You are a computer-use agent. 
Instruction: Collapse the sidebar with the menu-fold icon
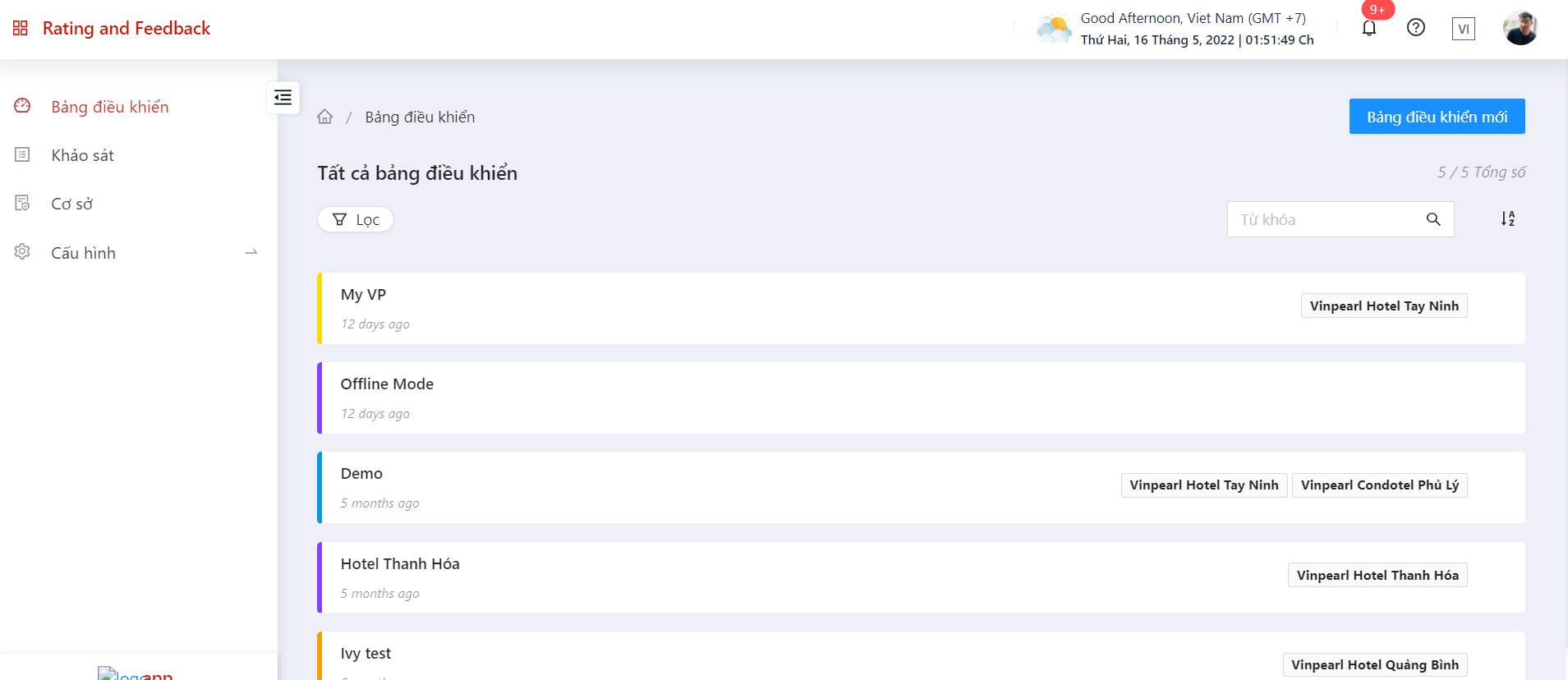(283, 98)
